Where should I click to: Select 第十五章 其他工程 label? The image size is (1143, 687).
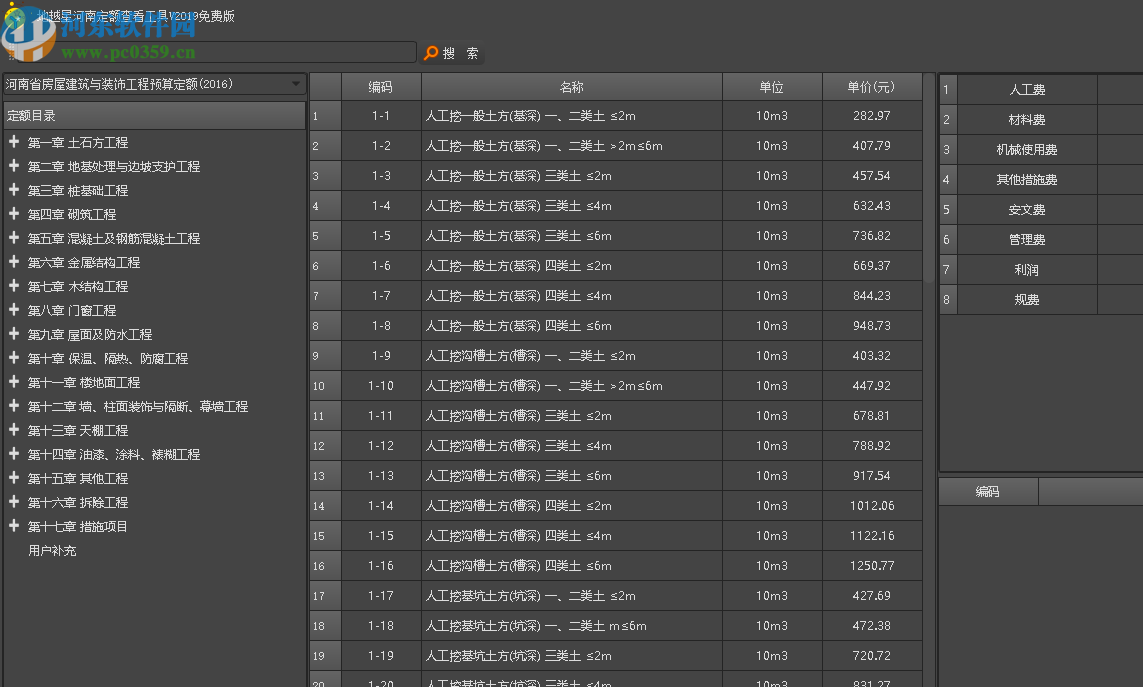click(78, 478)
